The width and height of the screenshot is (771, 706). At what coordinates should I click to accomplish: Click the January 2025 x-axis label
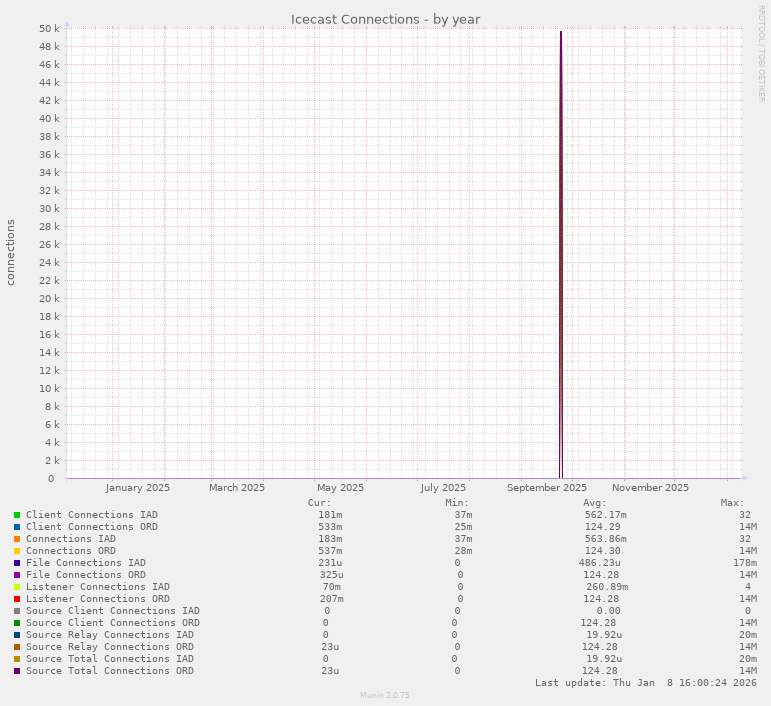point(137,488)
